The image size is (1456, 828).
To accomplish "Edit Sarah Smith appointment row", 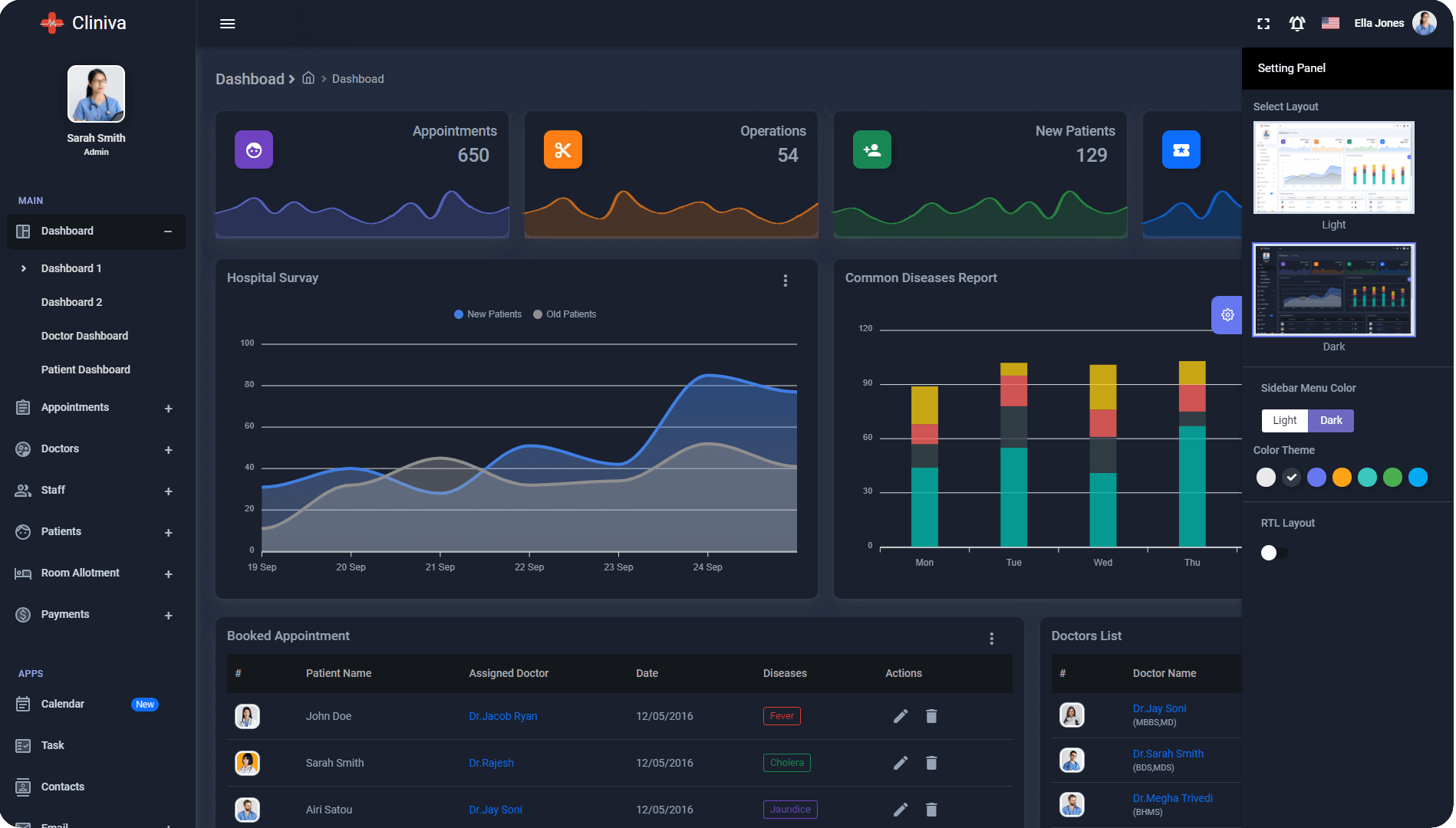I will (x=901, y=763).
